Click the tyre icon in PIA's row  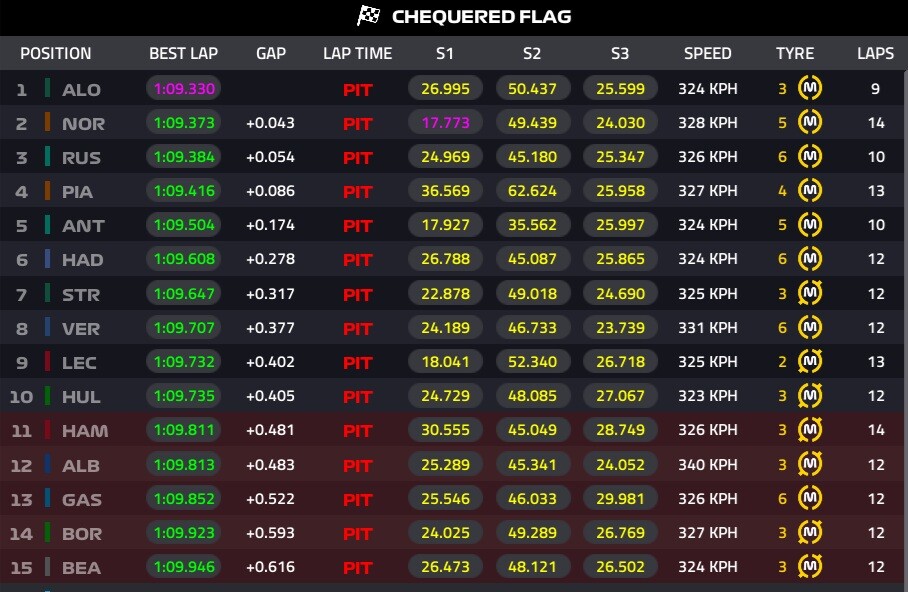click(811, 191)
